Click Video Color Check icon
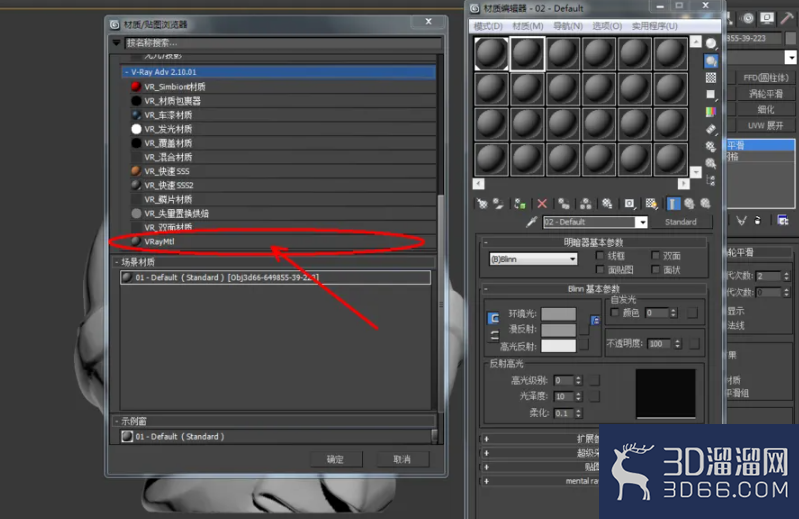The width and height of the screenshot is (799, 519). pyautogui.click(x=711, y=111)
